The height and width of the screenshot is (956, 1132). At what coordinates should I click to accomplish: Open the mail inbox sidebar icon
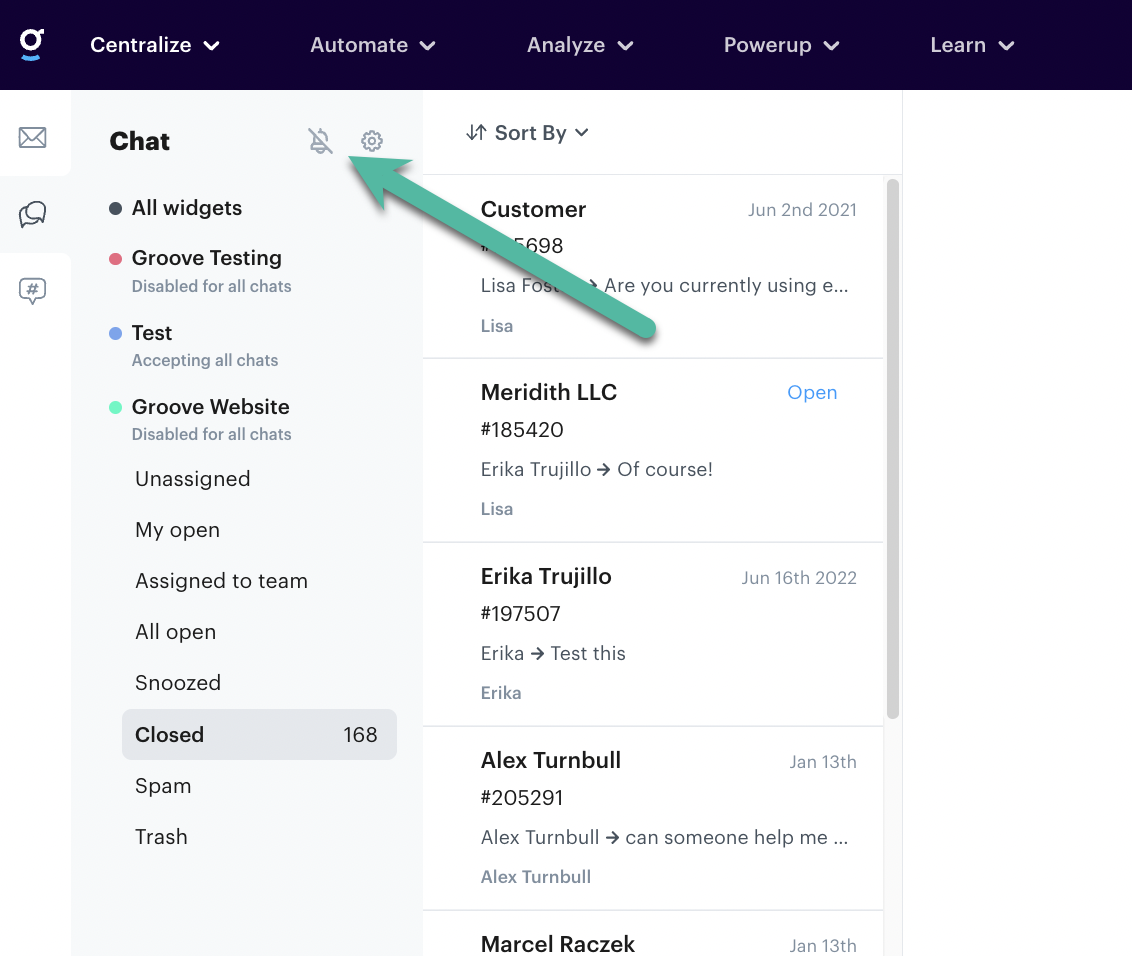coord(33,137)
